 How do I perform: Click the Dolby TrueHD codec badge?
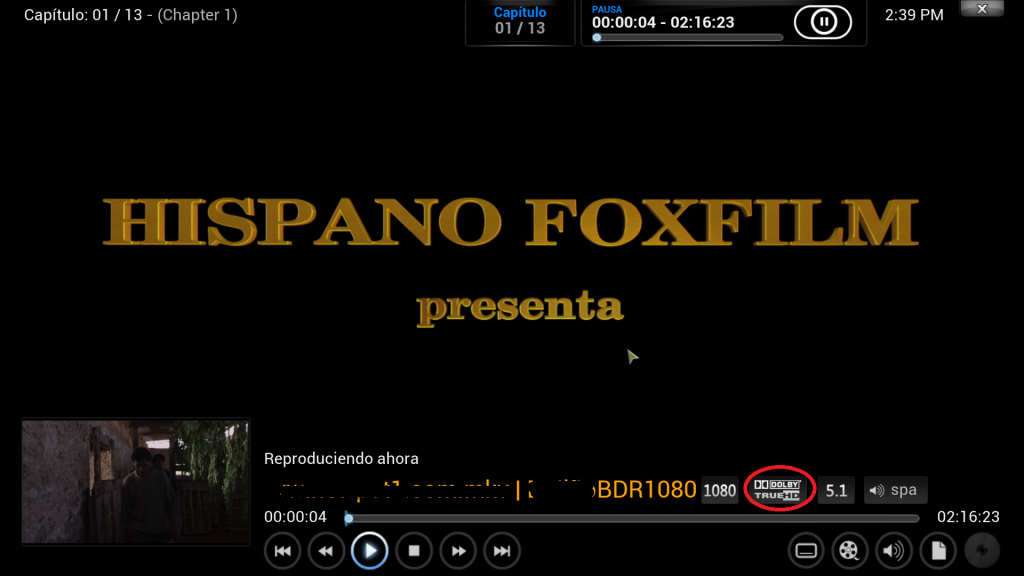pos(778,490)
